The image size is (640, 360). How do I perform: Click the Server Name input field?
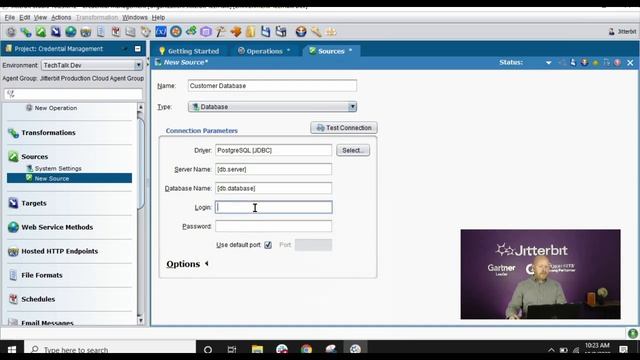point(273,169)
